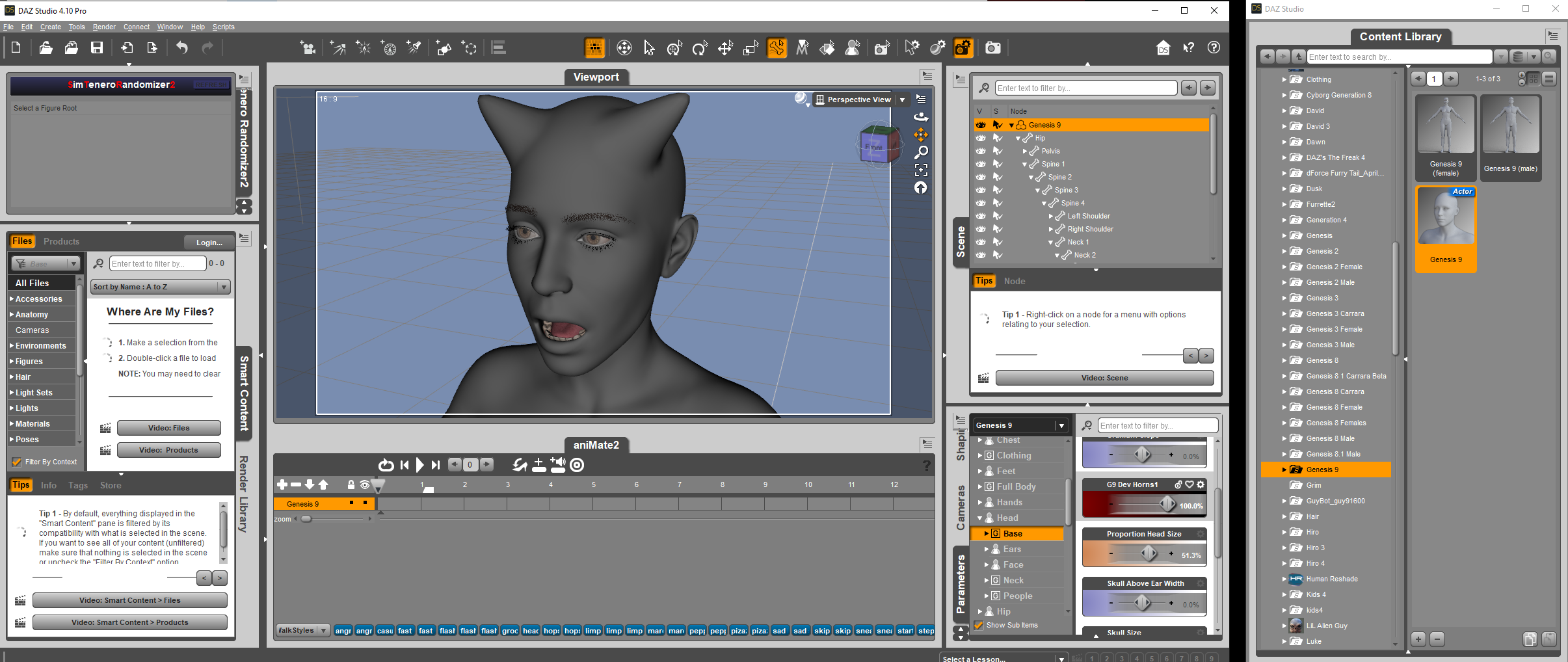Click the aniMate2 play button
This screenshot has height=662, width=1568.
coord(420,465)
